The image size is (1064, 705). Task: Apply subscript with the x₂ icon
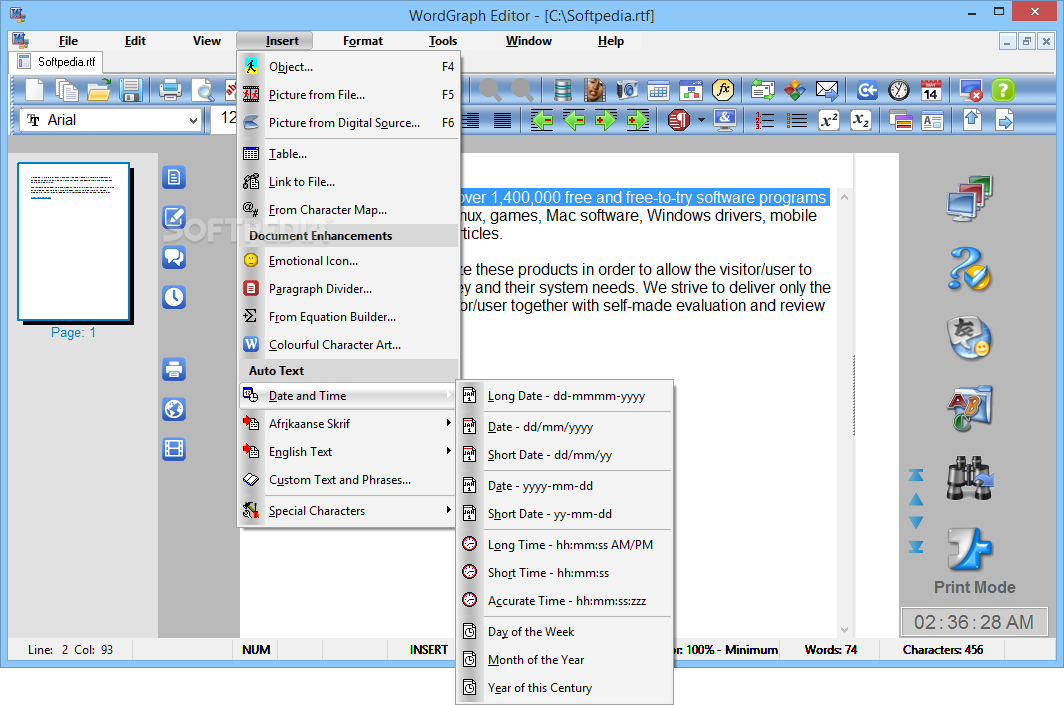tap(860, 121)
